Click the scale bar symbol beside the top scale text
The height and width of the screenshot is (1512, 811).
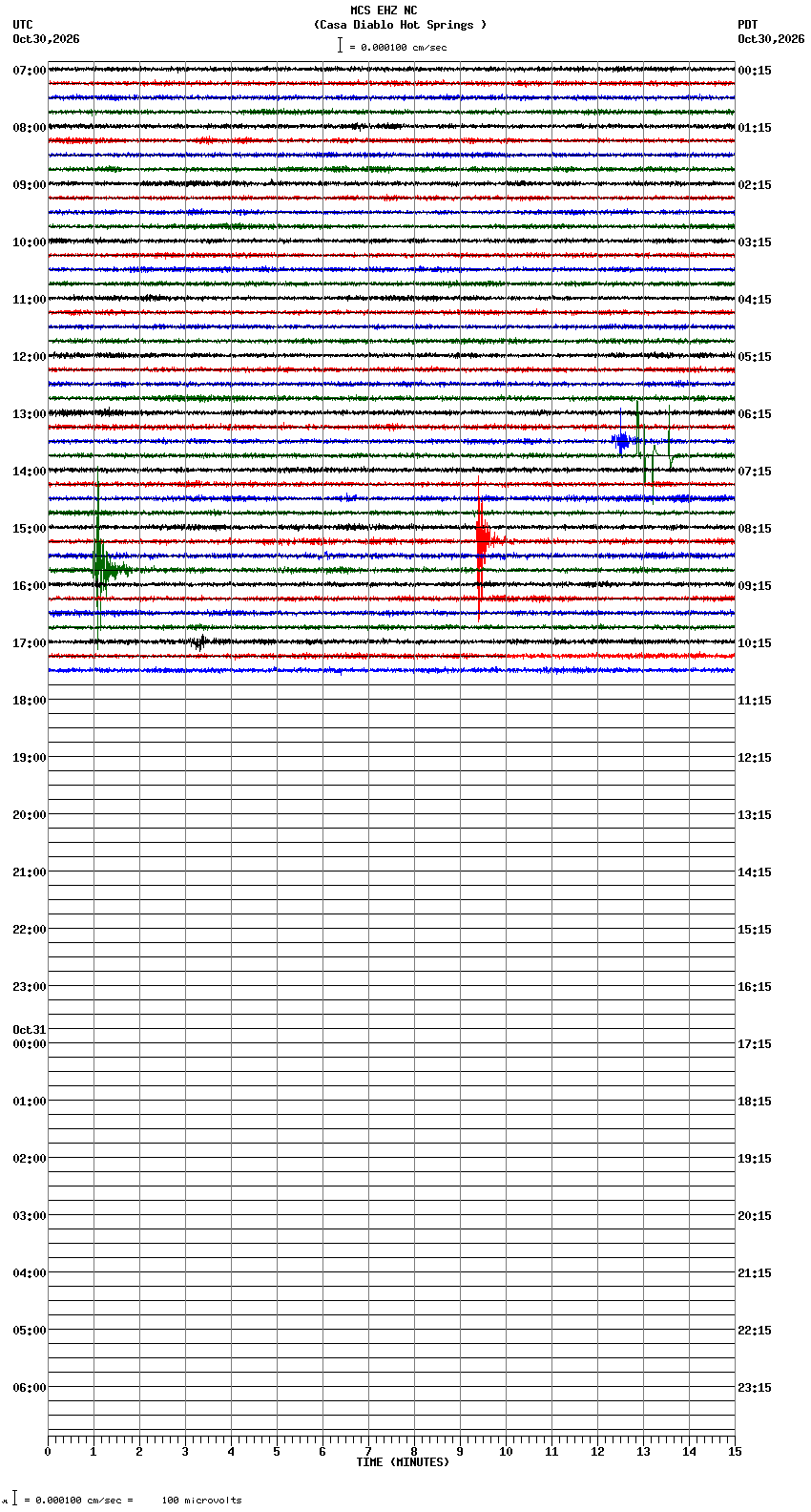[340, 46]
